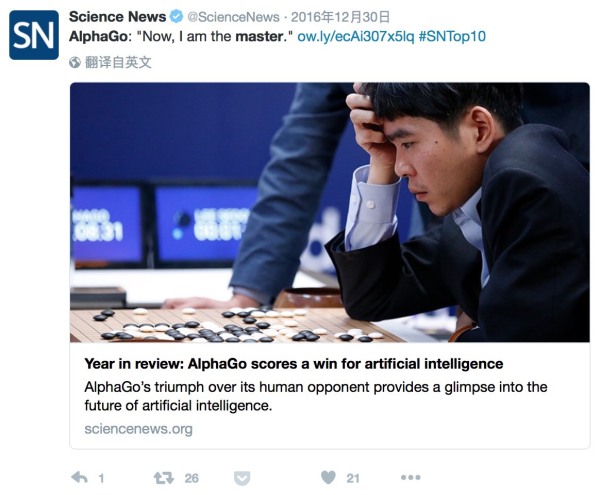
Task: Click the Science News account name
Action: [117, 17]
